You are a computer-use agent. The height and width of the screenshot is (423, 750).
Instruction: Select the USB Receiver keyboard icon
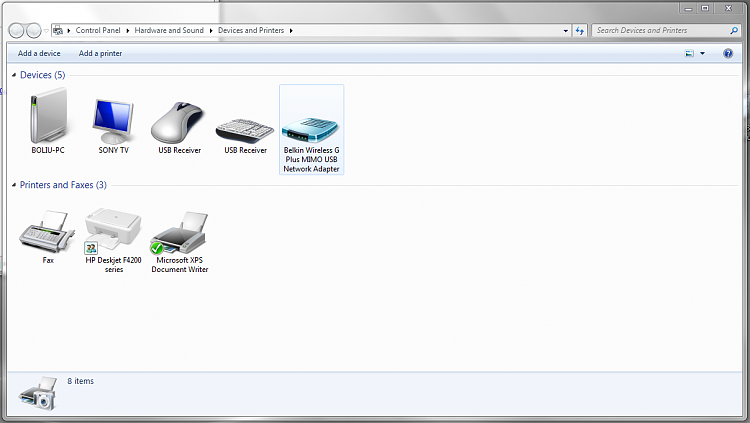click(x=245, y=130)
